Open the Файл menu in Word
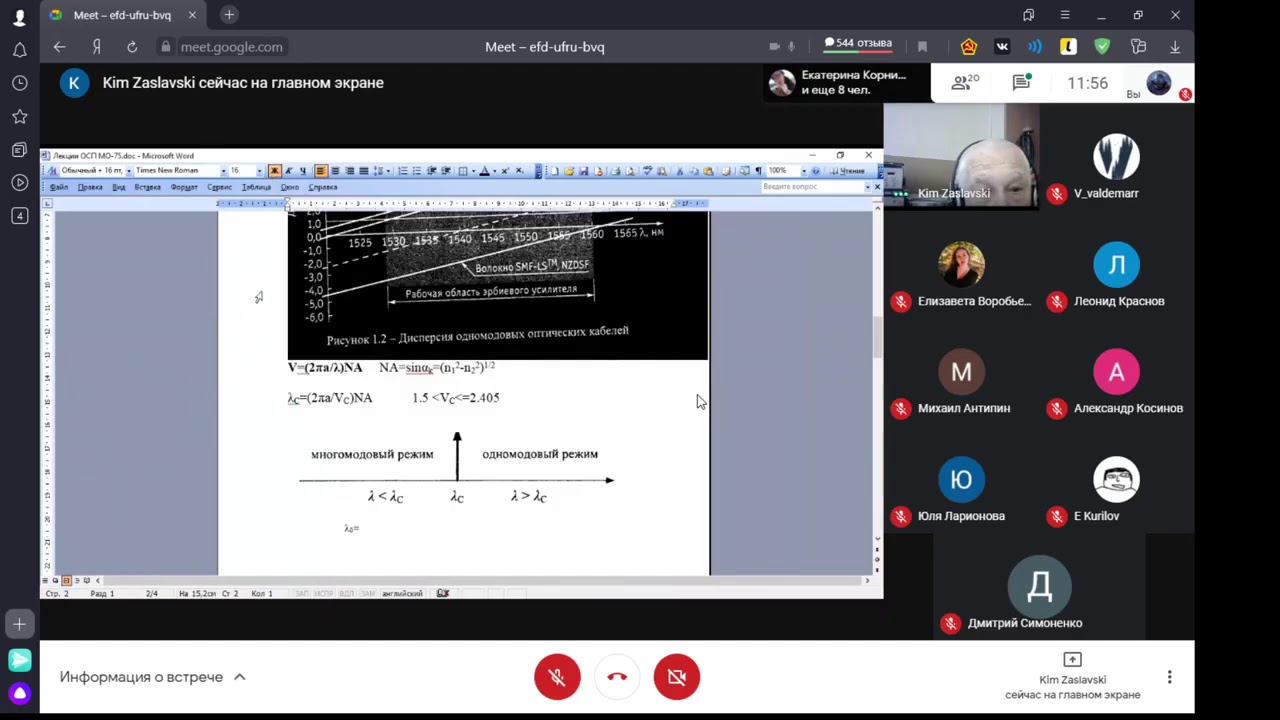 (60, 187)
